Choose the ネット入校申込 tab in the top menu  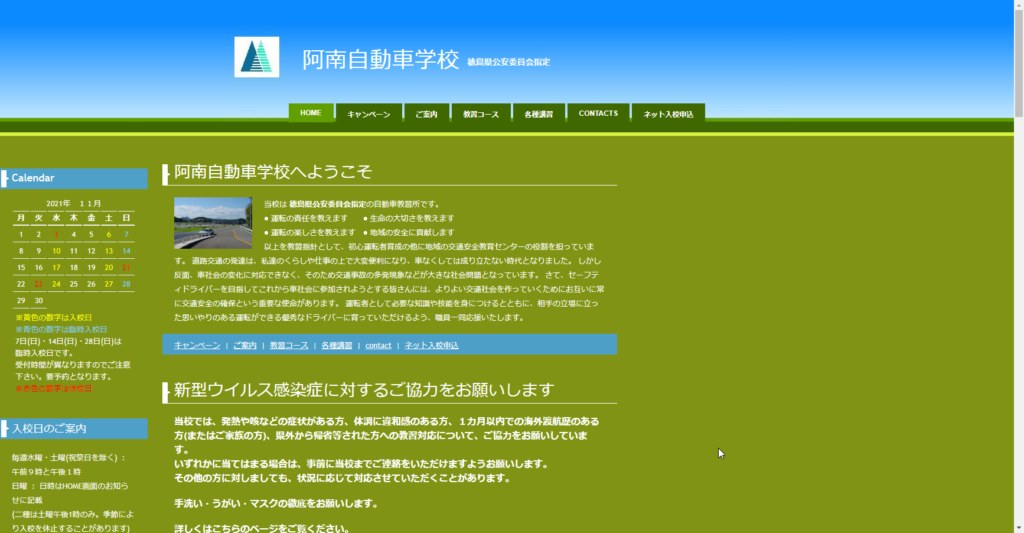point(669,114)
